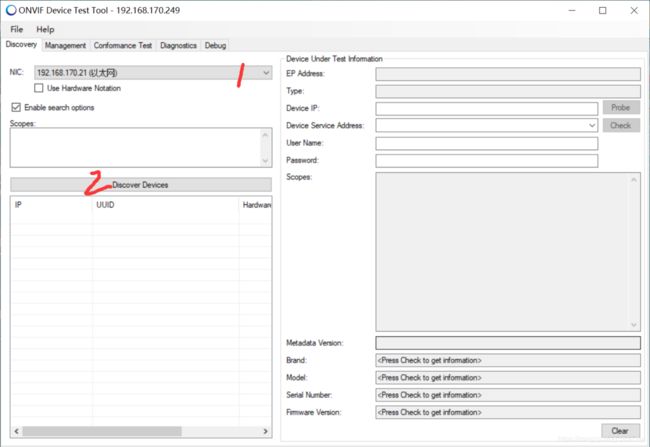Click the horizontal scrollbar thumb in device list

(x=102, y=432)
